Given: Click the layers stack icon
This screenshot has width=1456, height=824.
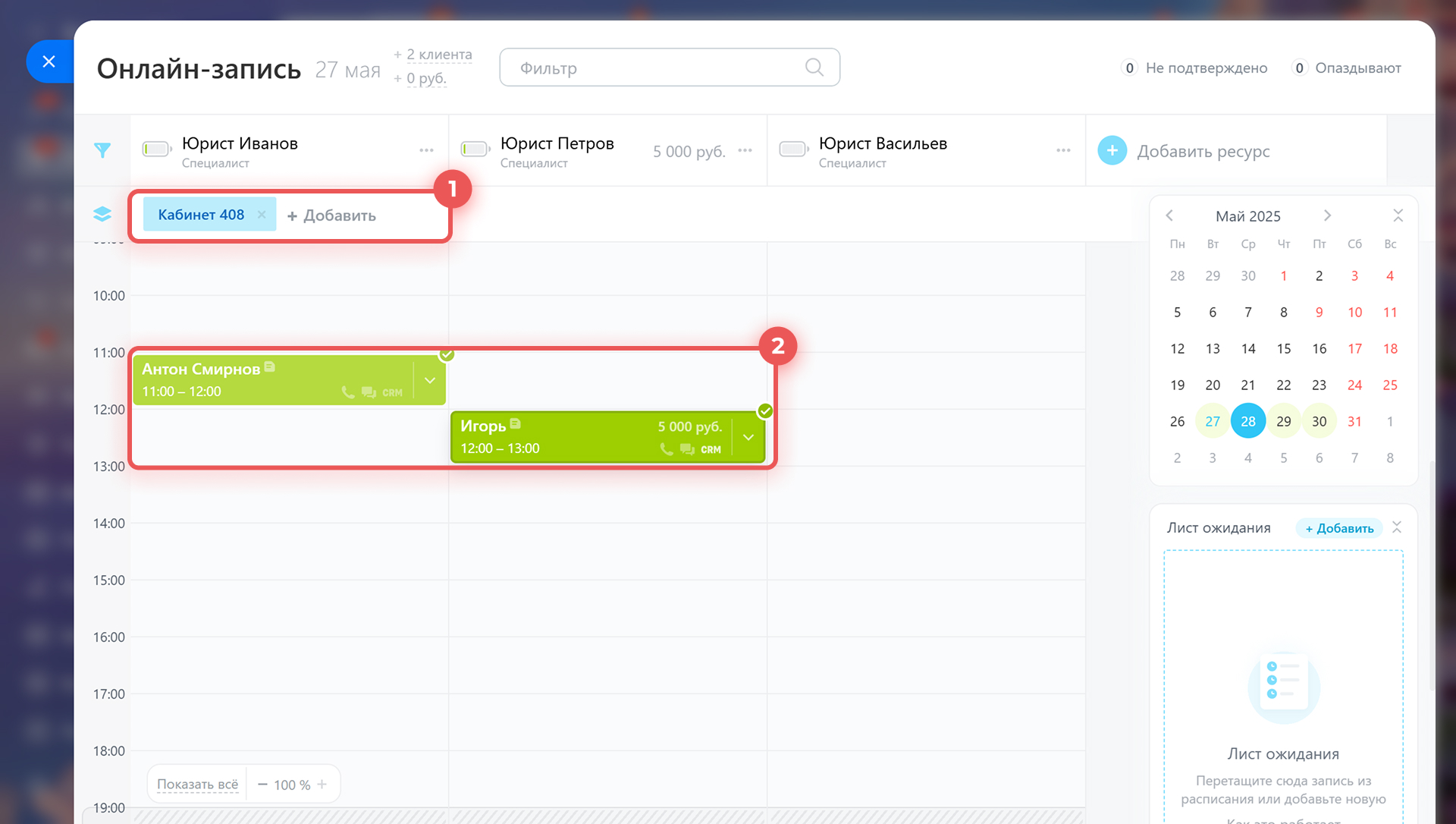Looking at the screenshot, I should tap(102, 215).
